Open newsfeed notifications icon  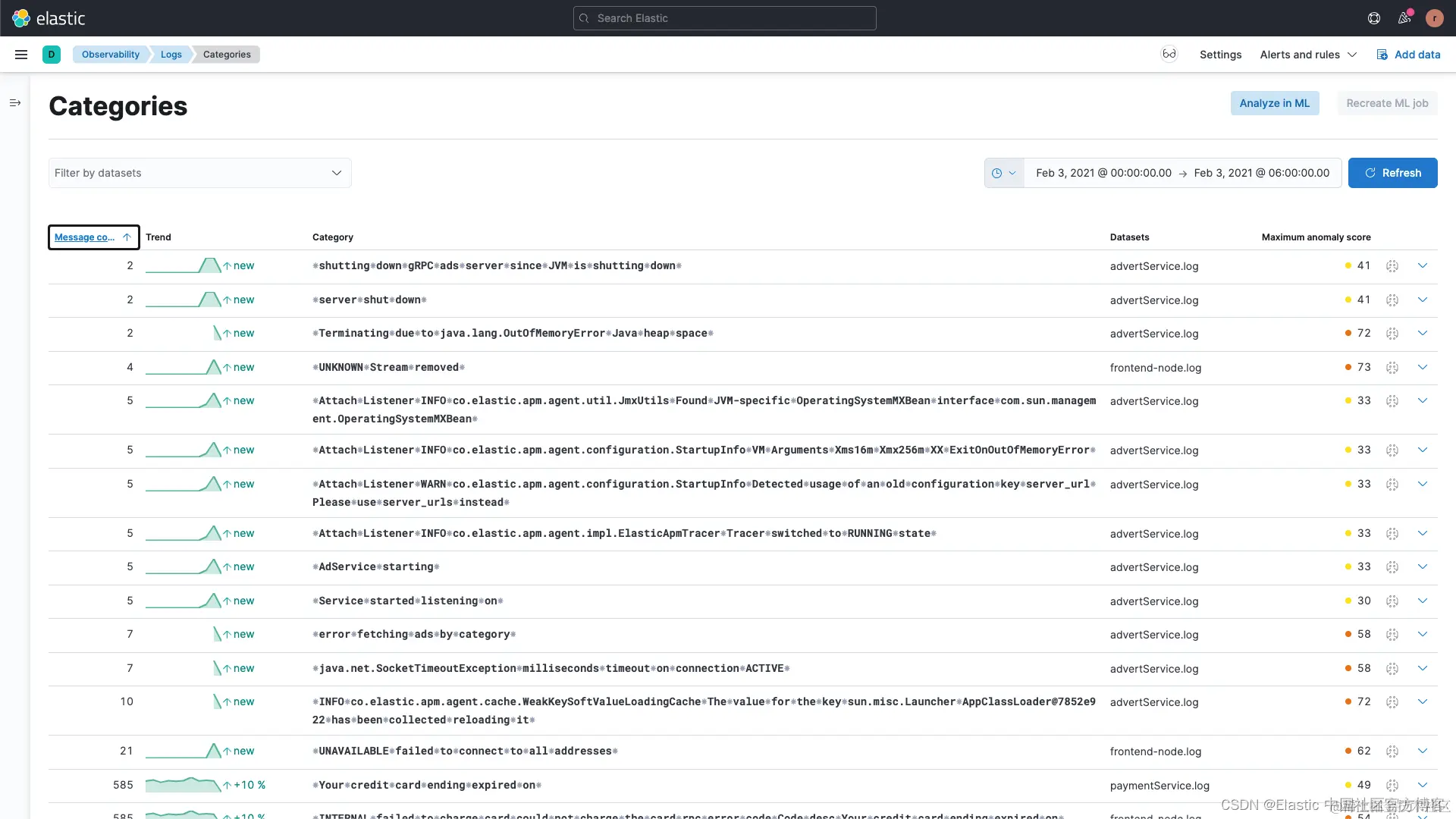(1404, 18)
